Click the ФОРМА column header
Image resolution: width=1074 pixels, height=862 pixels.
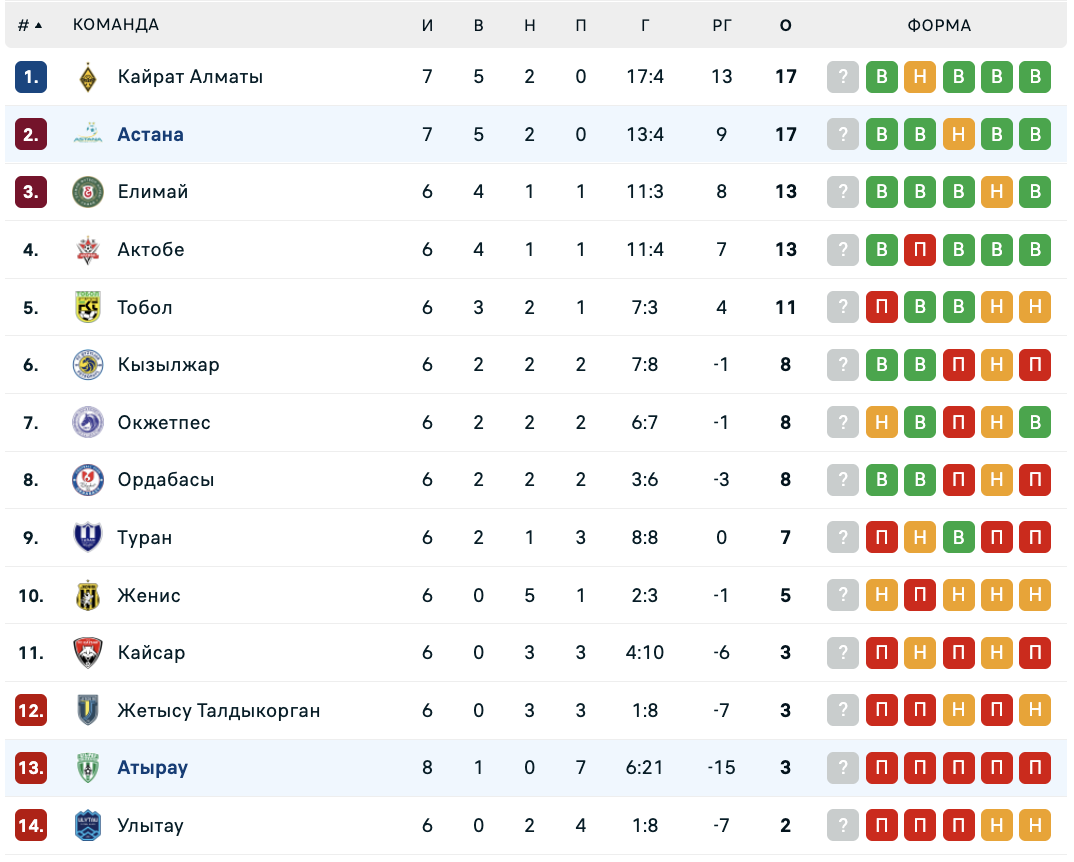pos(939,25)
